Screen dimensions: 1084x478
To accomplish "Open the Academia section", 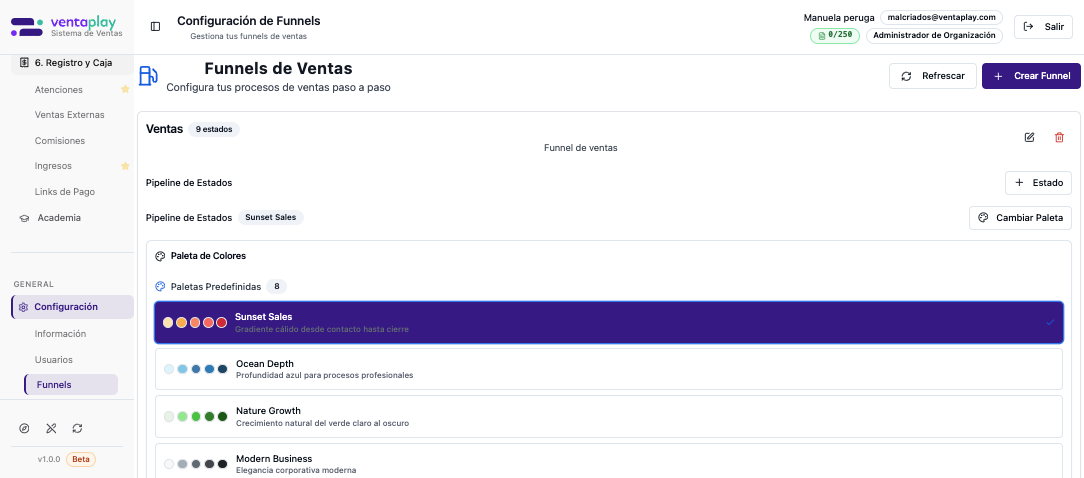I will [59, 218].
